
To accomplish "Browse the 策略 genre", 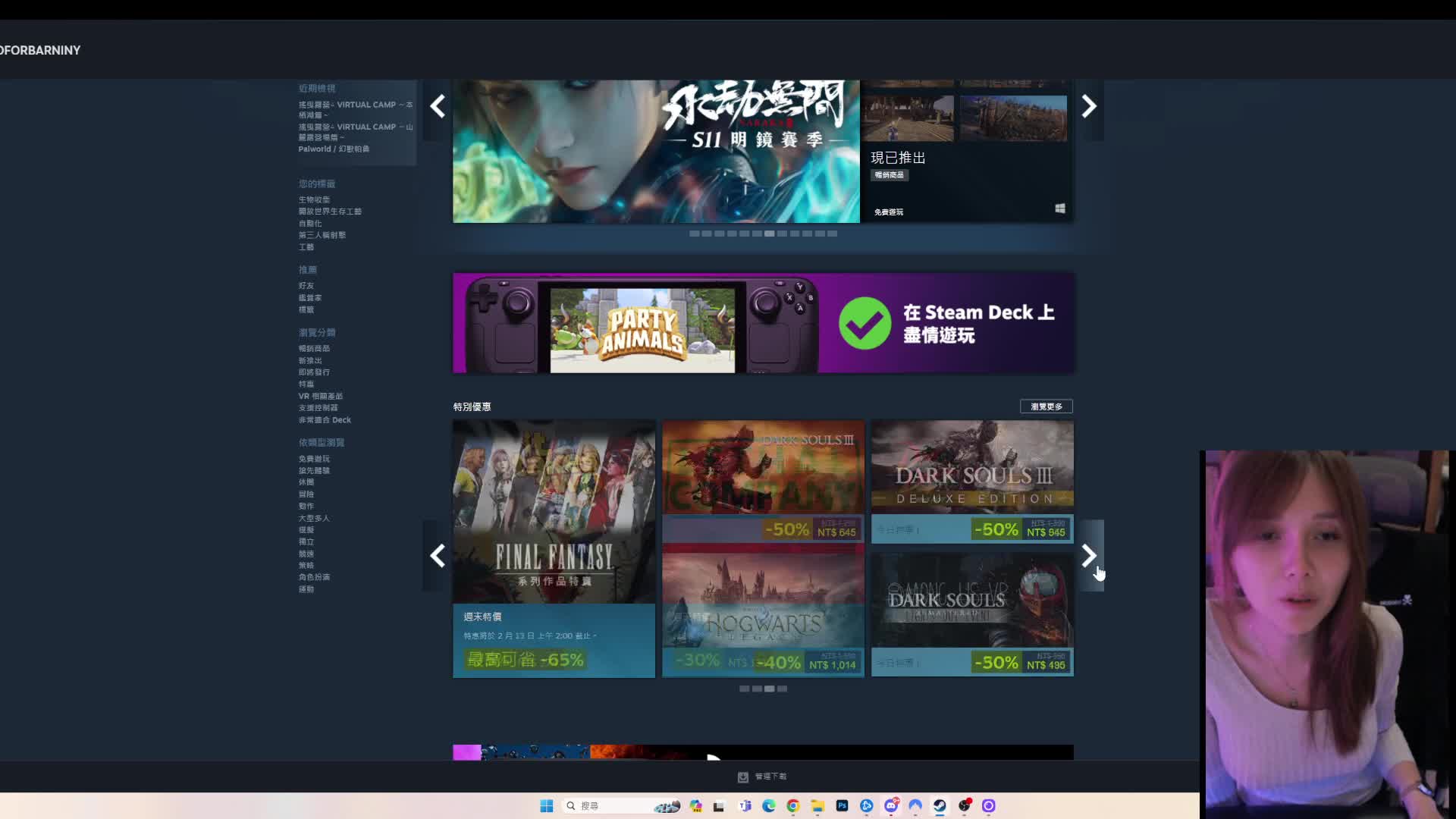I will tap(306, 566).
